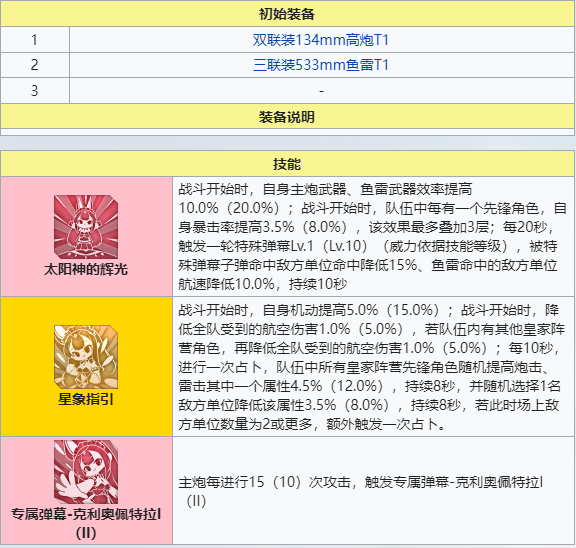Click the 星象指引 skill description text

[x=371, y=367]
